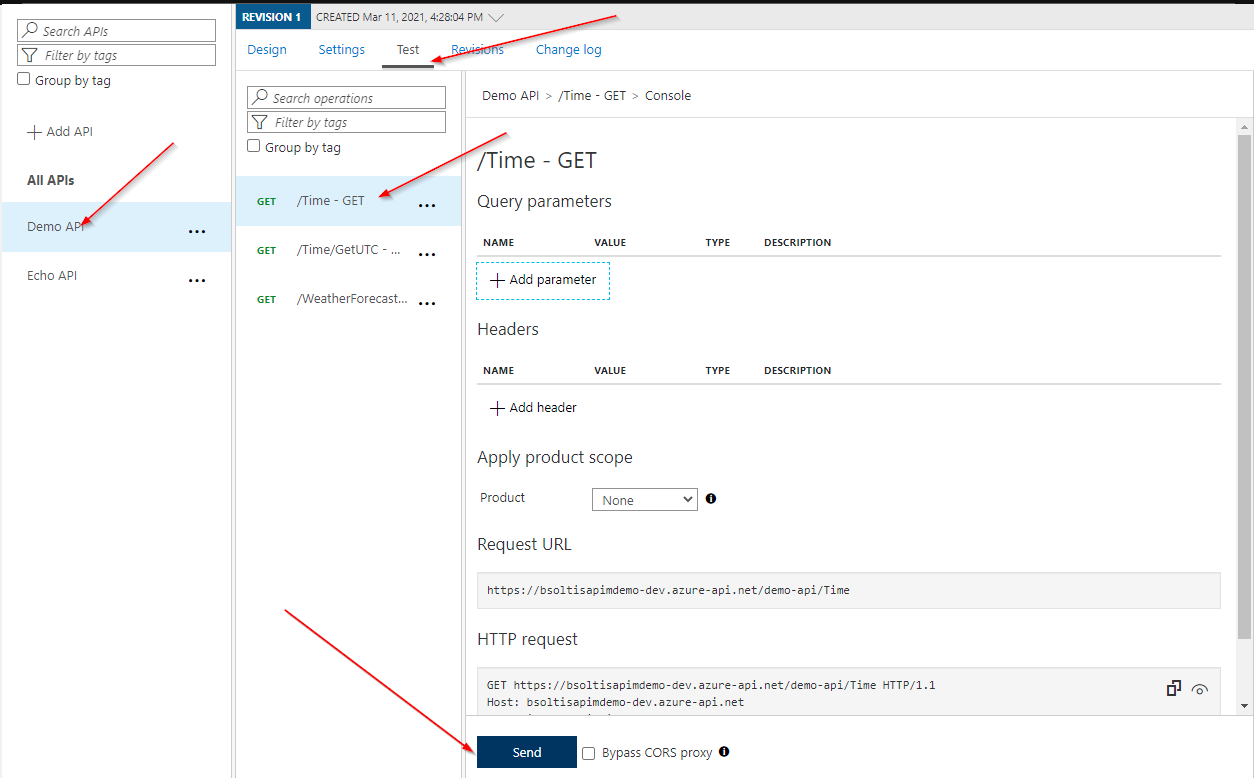Open the Product scope dropdown showing None
Image resolution: width=1254 pixels, height=778 pixels.
[x=644, y=498]
